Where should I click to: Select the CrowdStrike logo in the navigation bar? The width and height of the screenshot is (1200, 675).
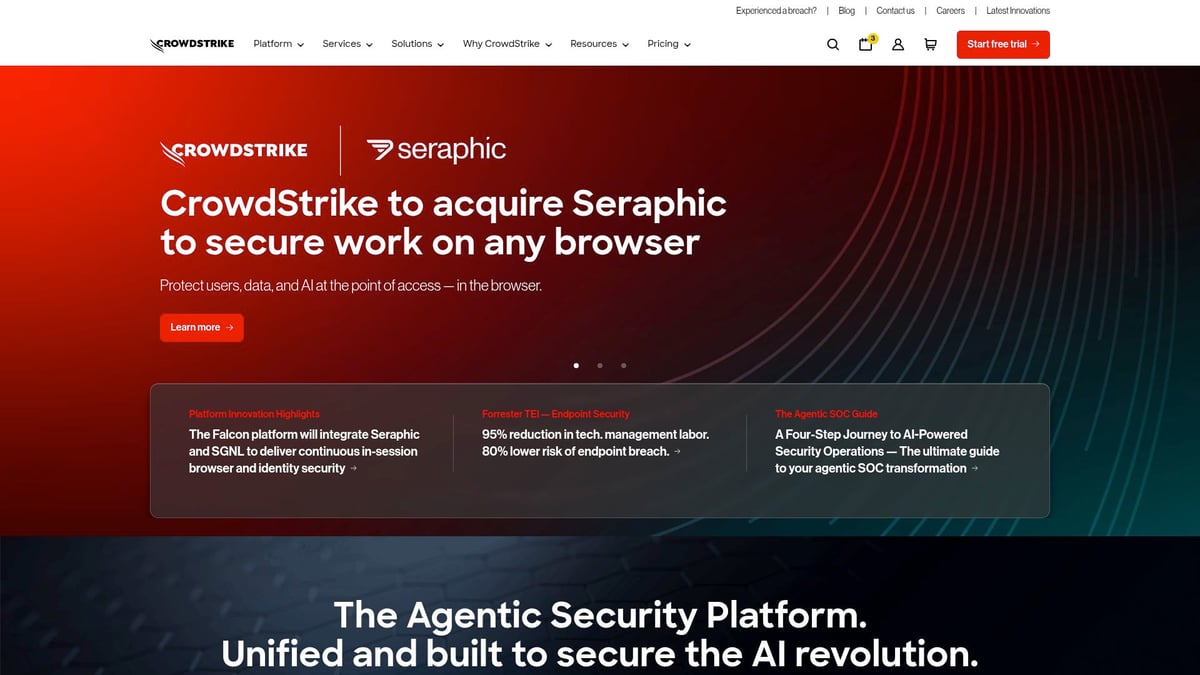point(192,44)
